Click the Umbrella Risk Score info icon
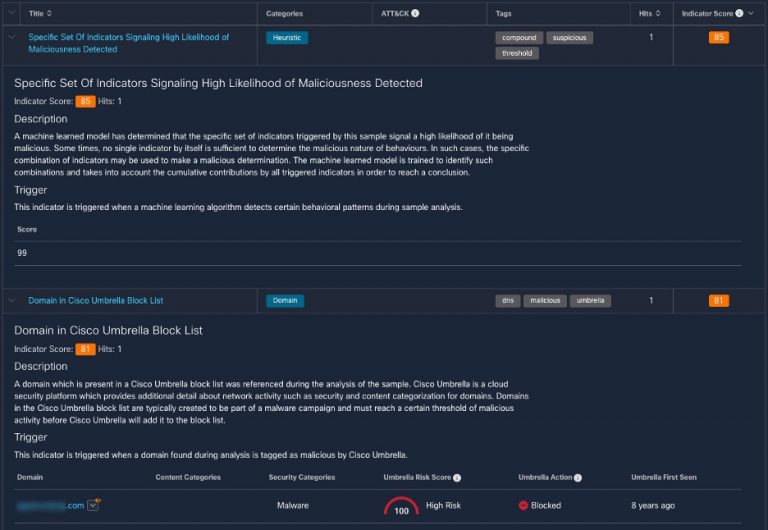This screenshot has height=530, width=768. coord(456,478)
